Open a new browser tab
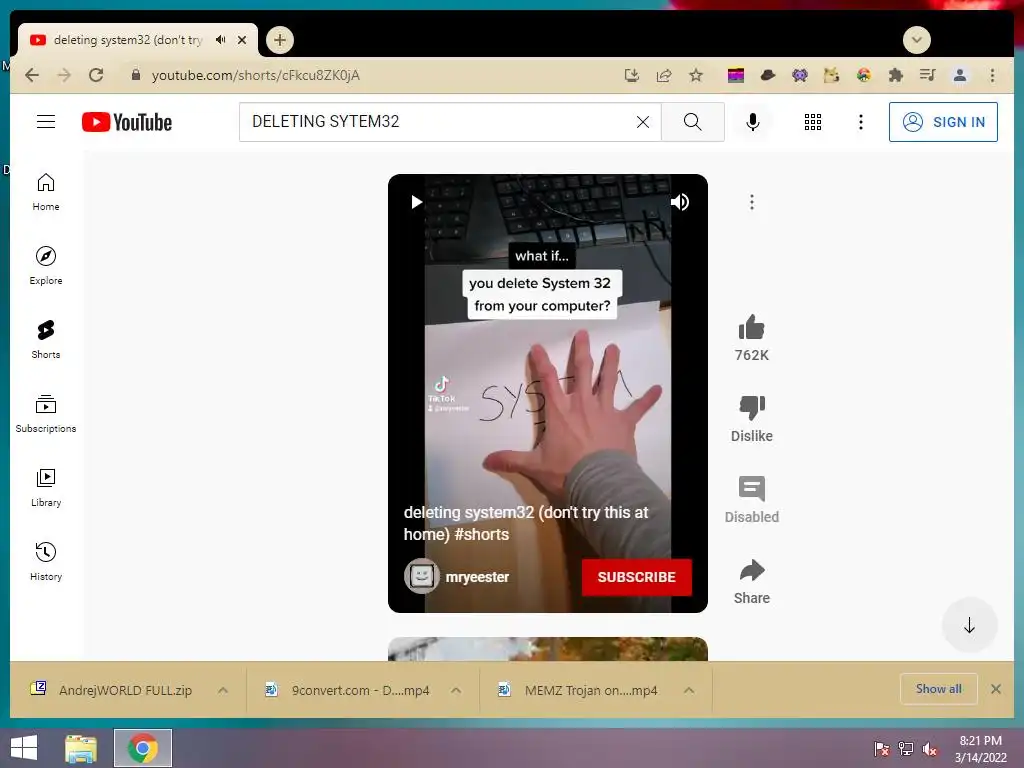The image size is (1024, 768). pyautogui.click(x=280, y=40)
